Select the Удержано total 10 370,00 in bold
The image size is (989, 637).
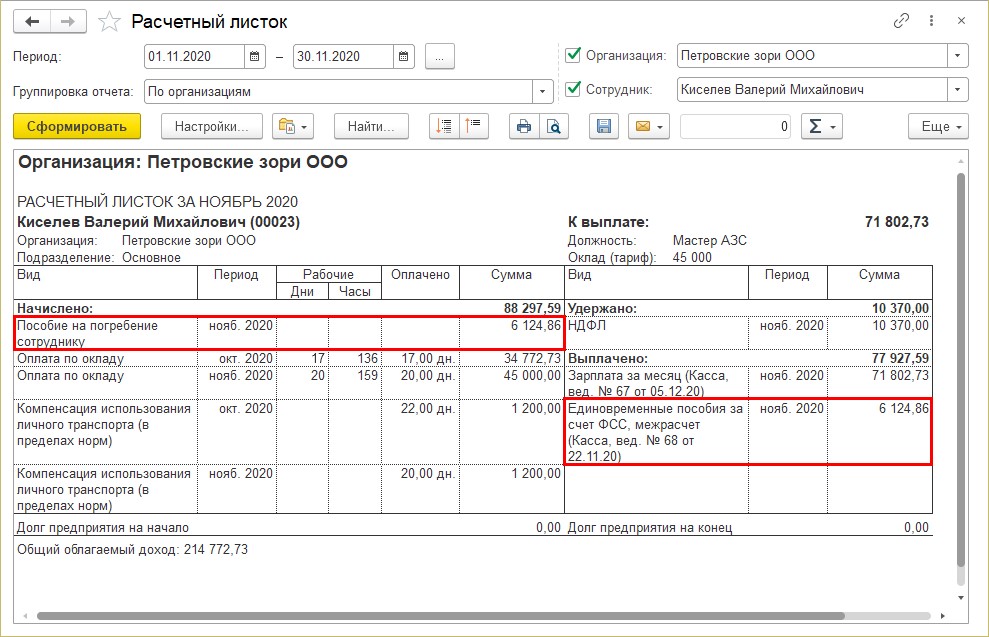click(x=900, y=308)
